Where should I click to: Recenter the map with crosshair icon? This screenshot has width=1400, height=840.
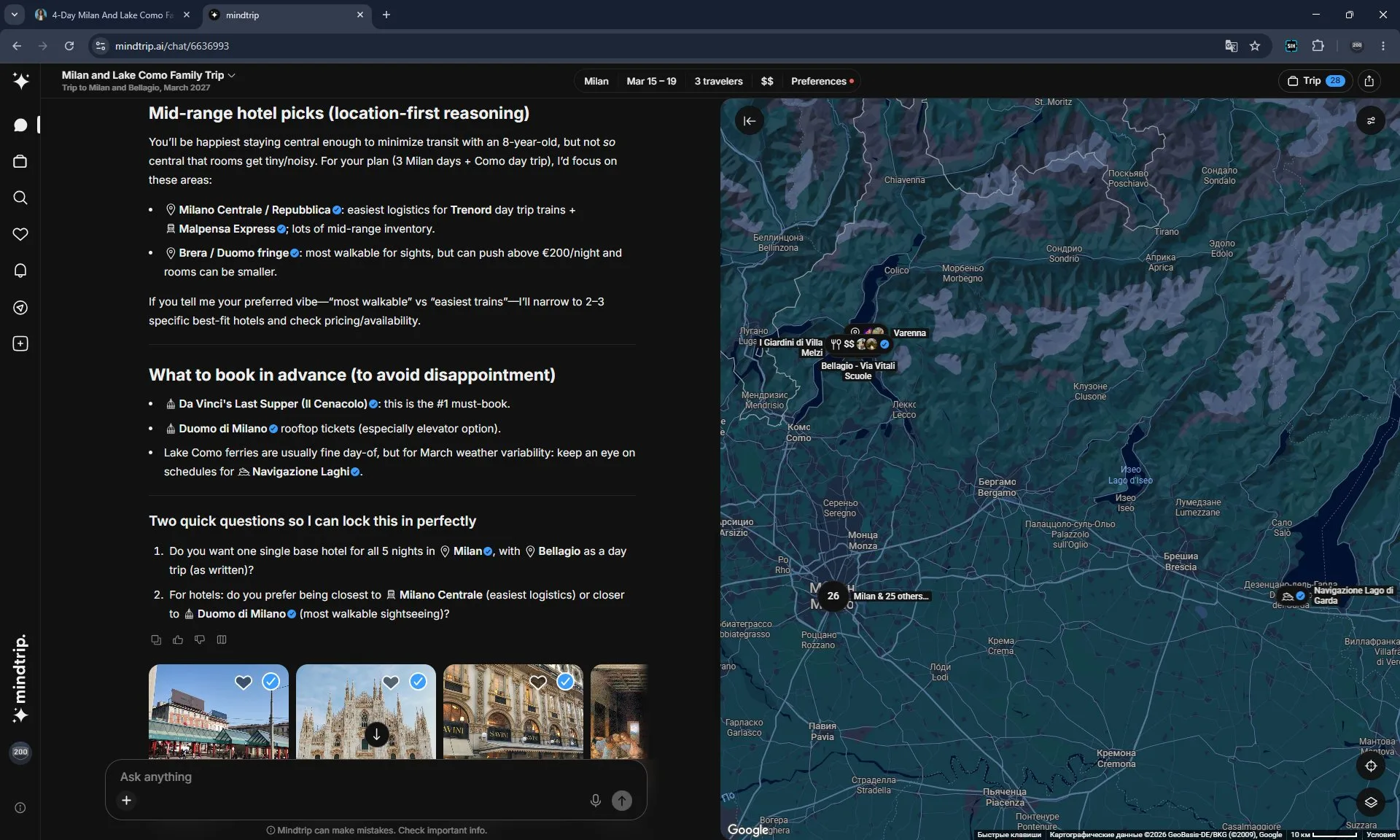[x=1371, y=766]
